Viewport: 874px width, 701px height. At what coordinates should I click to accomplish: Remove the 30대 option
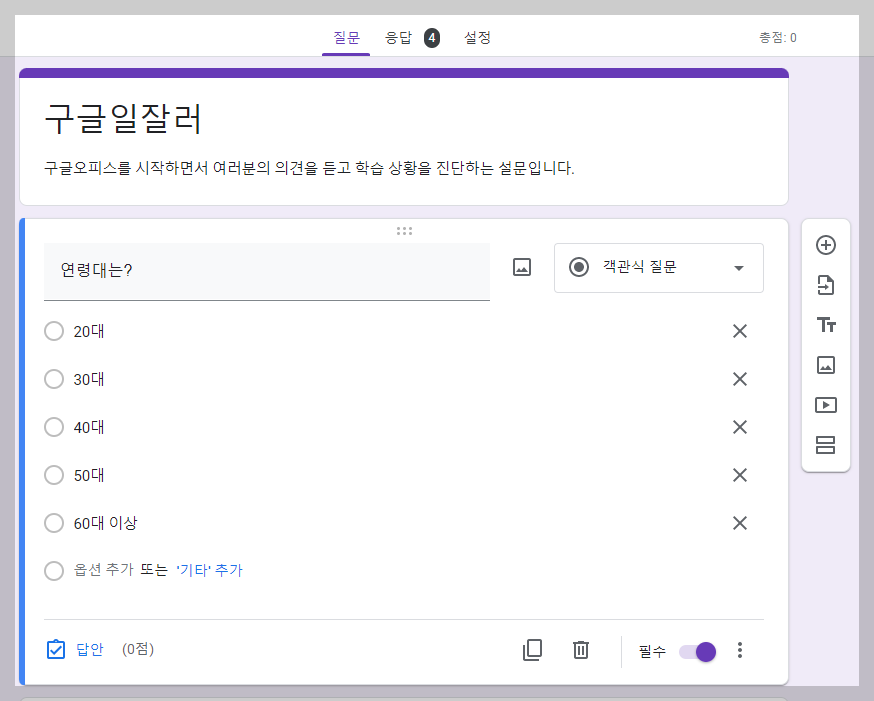tap(740, 379)
